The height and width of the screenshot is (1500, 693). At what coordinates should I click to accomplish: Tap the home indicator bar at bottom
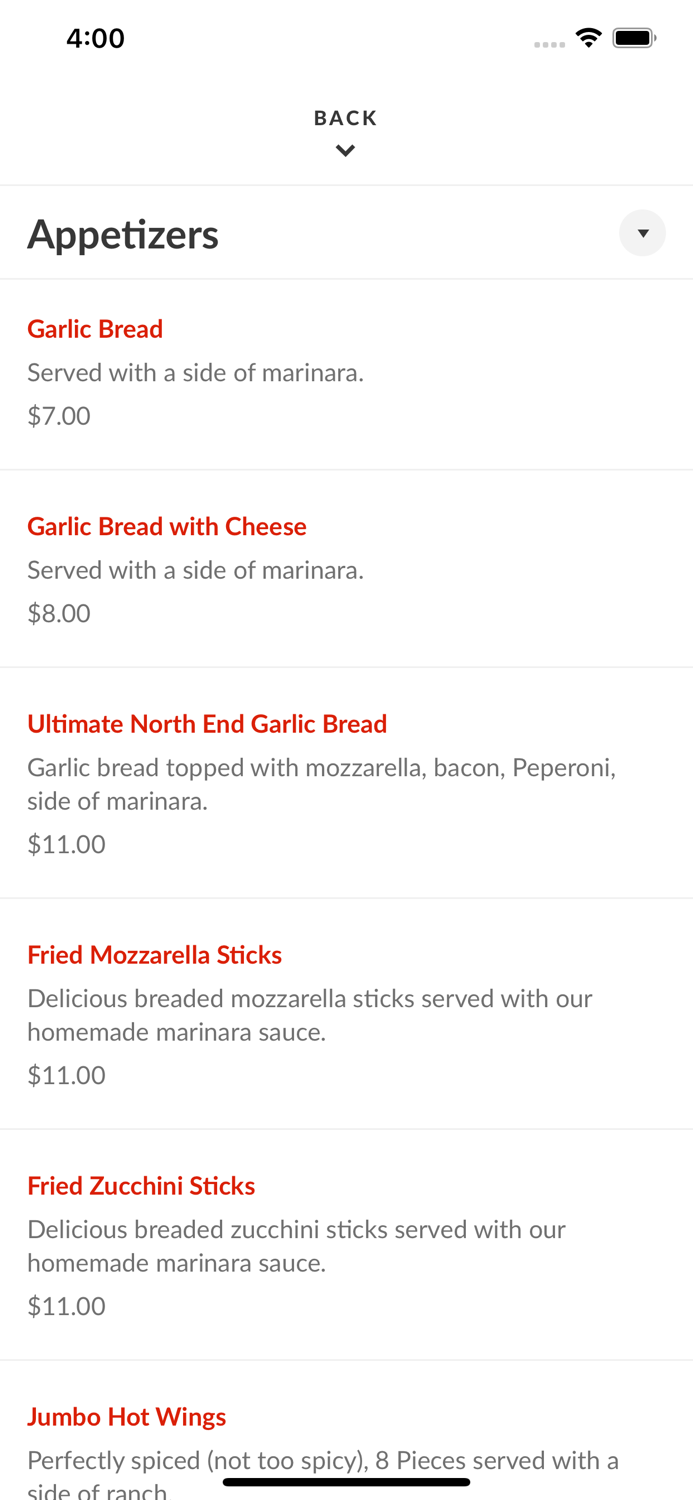point(346,1482)
